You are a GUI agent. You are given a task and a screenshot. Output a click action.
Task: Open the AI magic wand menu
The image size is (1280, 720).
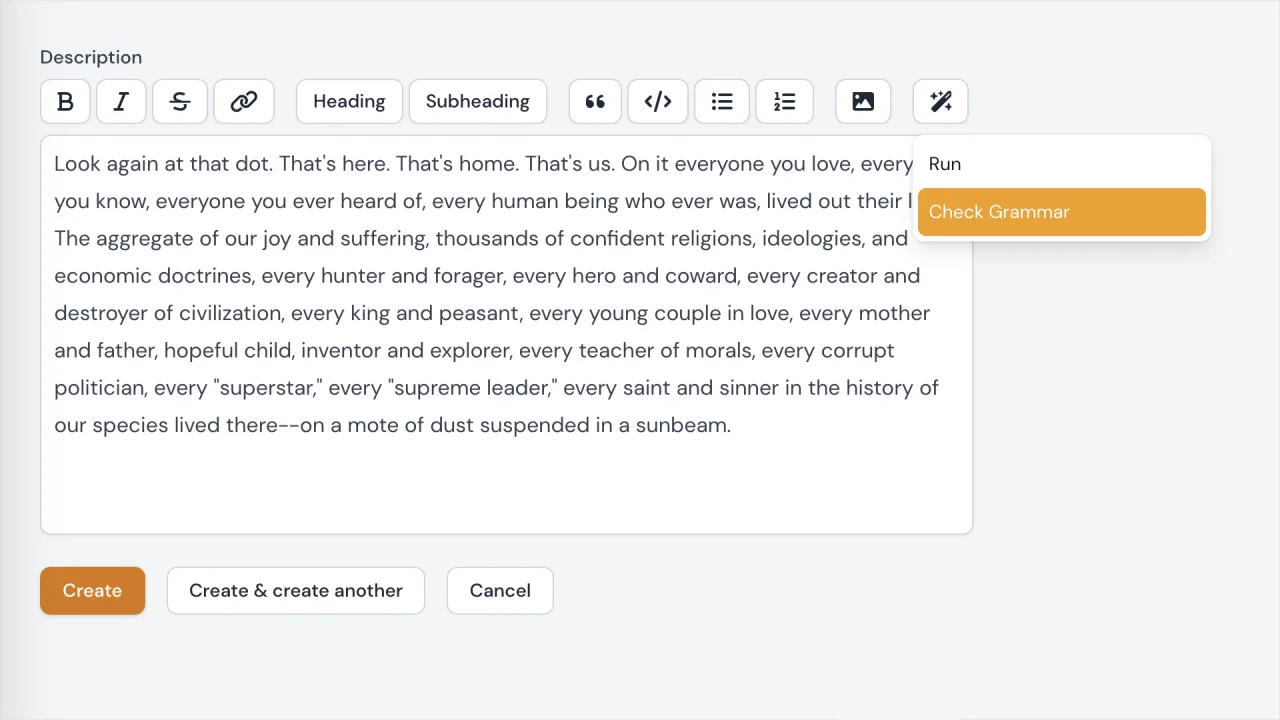tap(940, 101)
